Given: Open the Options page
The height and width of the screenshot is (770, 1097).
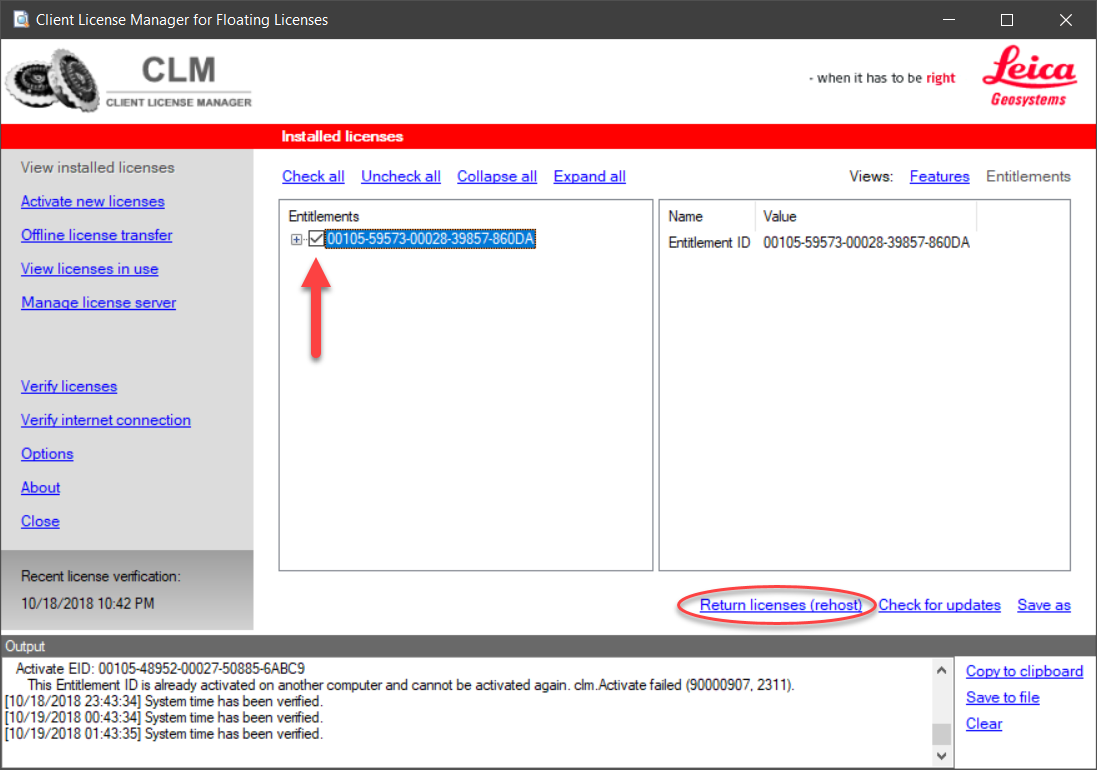Looking at the screenshot, I should tap(47, 453).
